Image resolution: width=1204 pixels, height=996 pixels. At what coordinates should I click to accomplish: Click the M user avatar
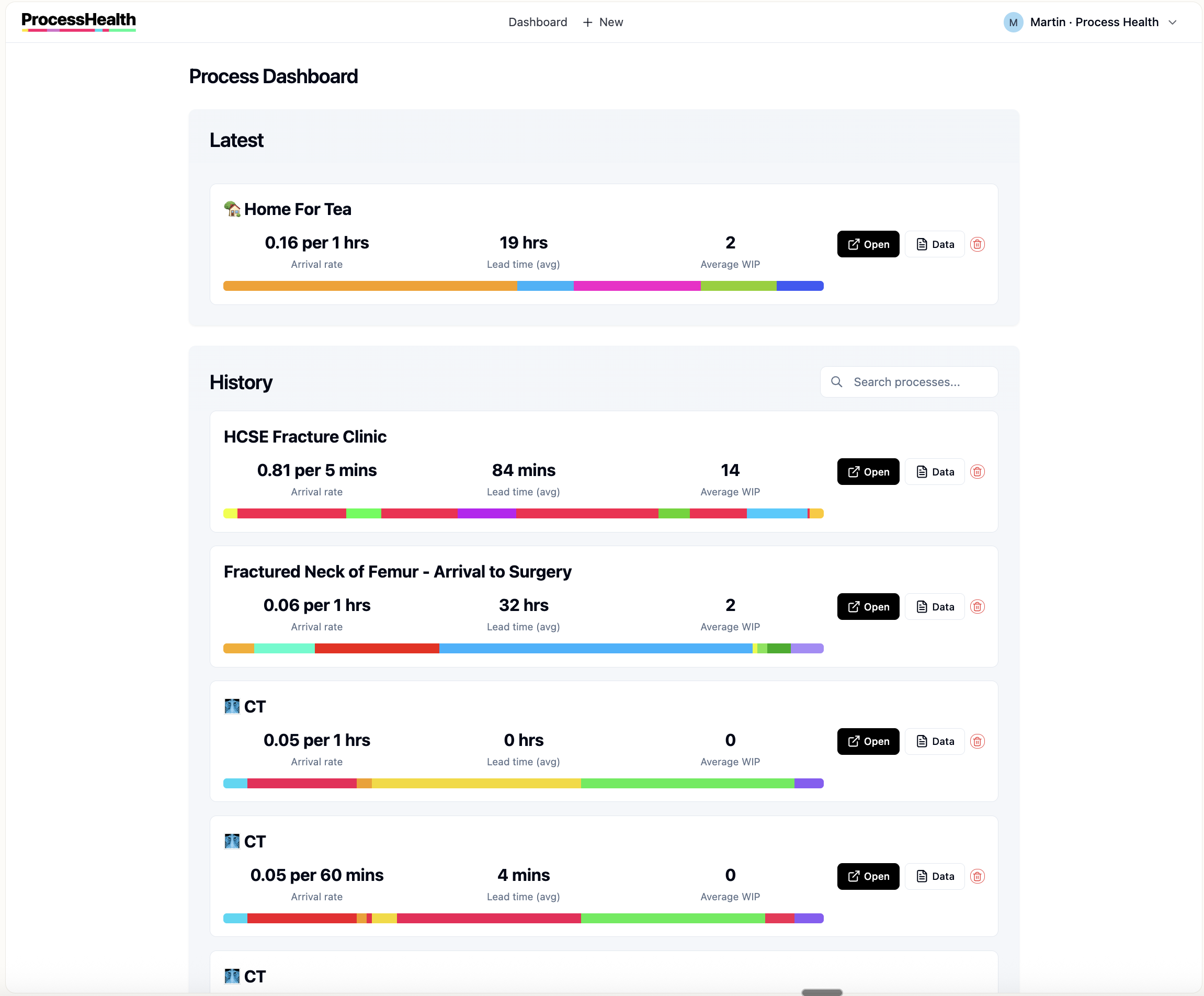coord(1013,22)
